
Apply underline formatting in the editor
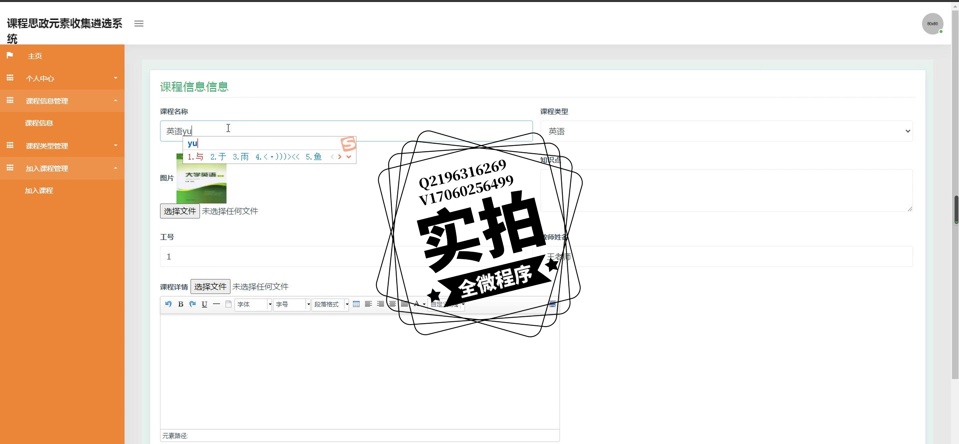204,304
